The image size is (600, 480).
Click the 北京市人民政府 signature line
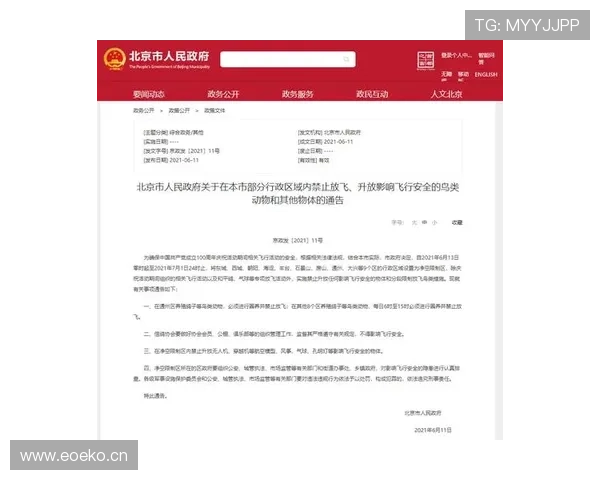(423, 413)
